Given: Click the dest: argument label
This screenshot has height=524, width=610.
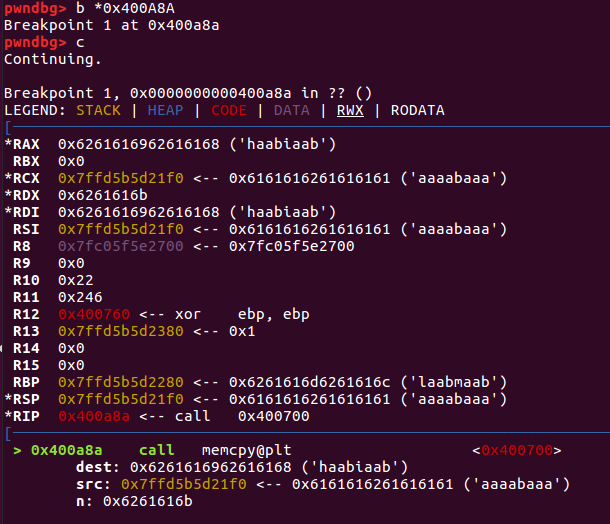Looking at the screenshot, I should [97, 467].
